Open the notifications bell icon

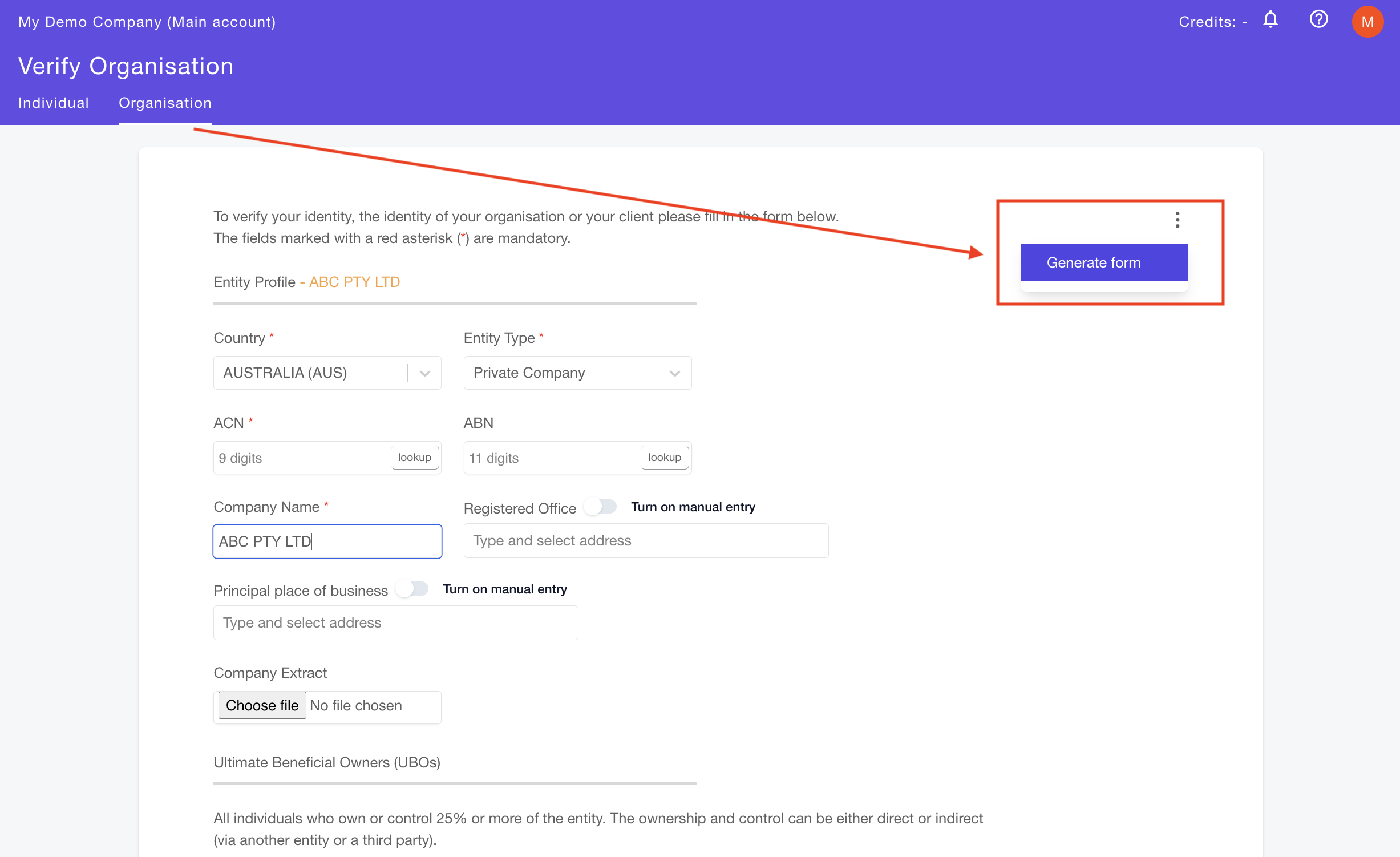pos(1270,20)
